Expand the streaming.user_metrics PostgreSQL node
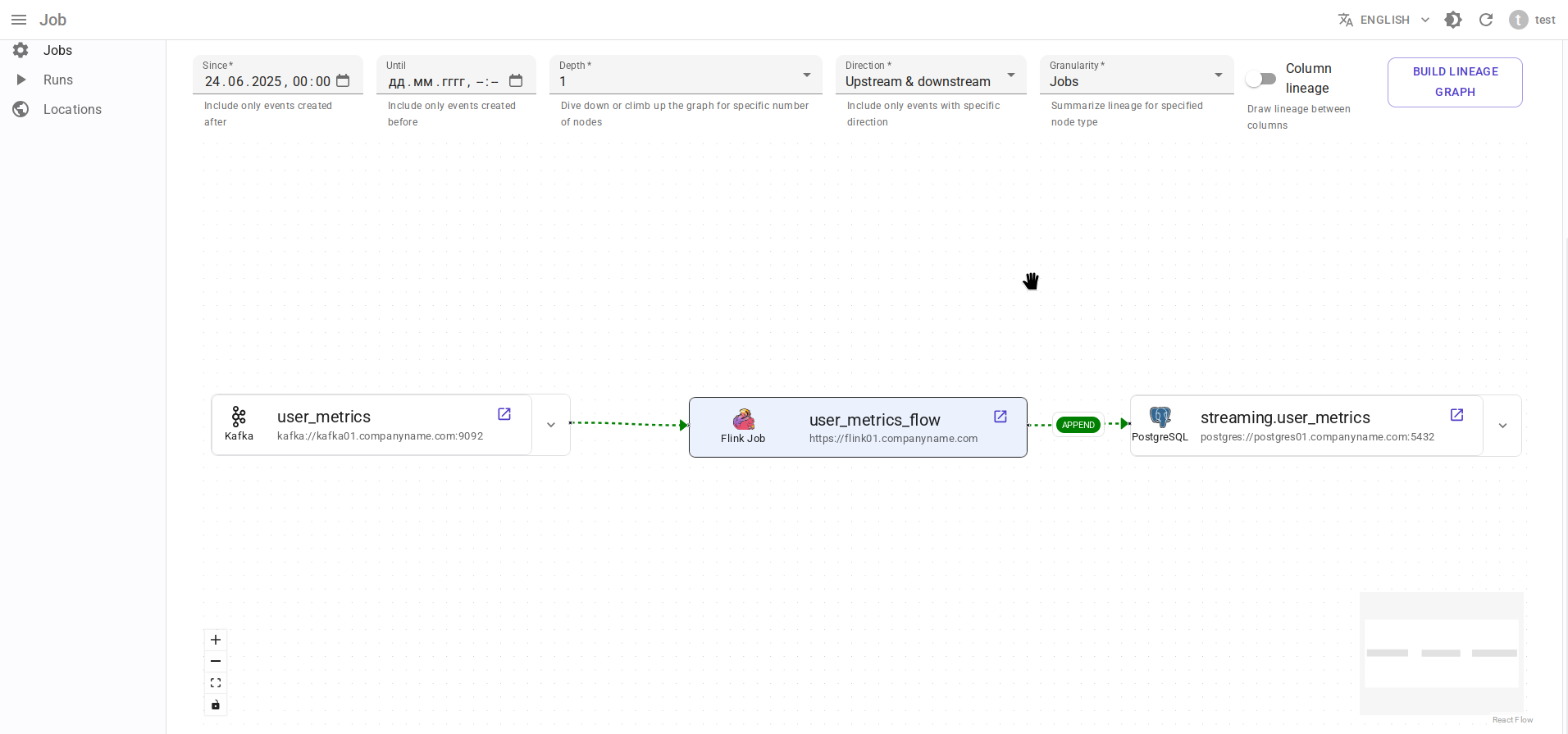 click(1502, 426)
